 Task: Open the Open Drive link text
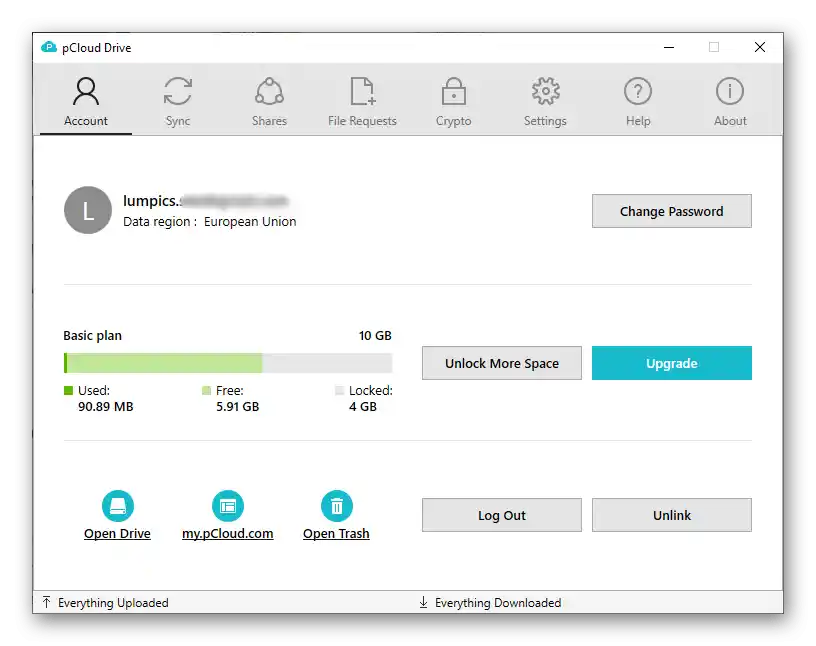117,534
